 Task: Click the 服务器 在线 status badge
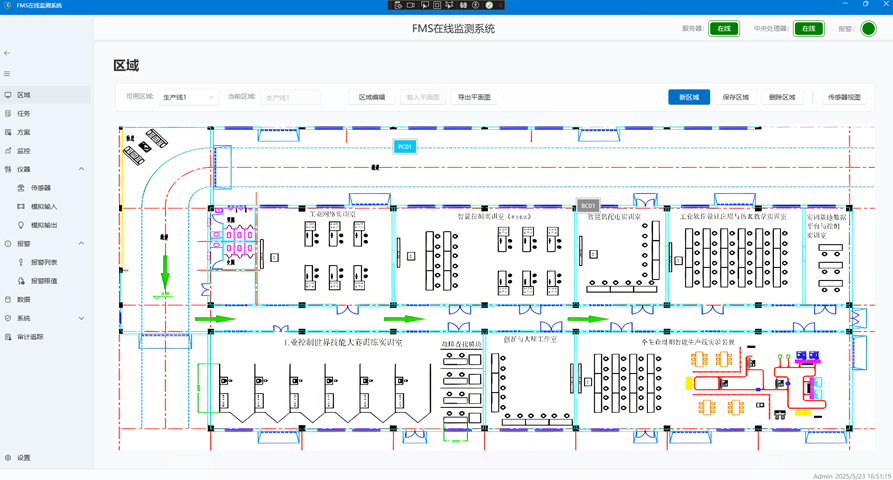tap(724, 29)
